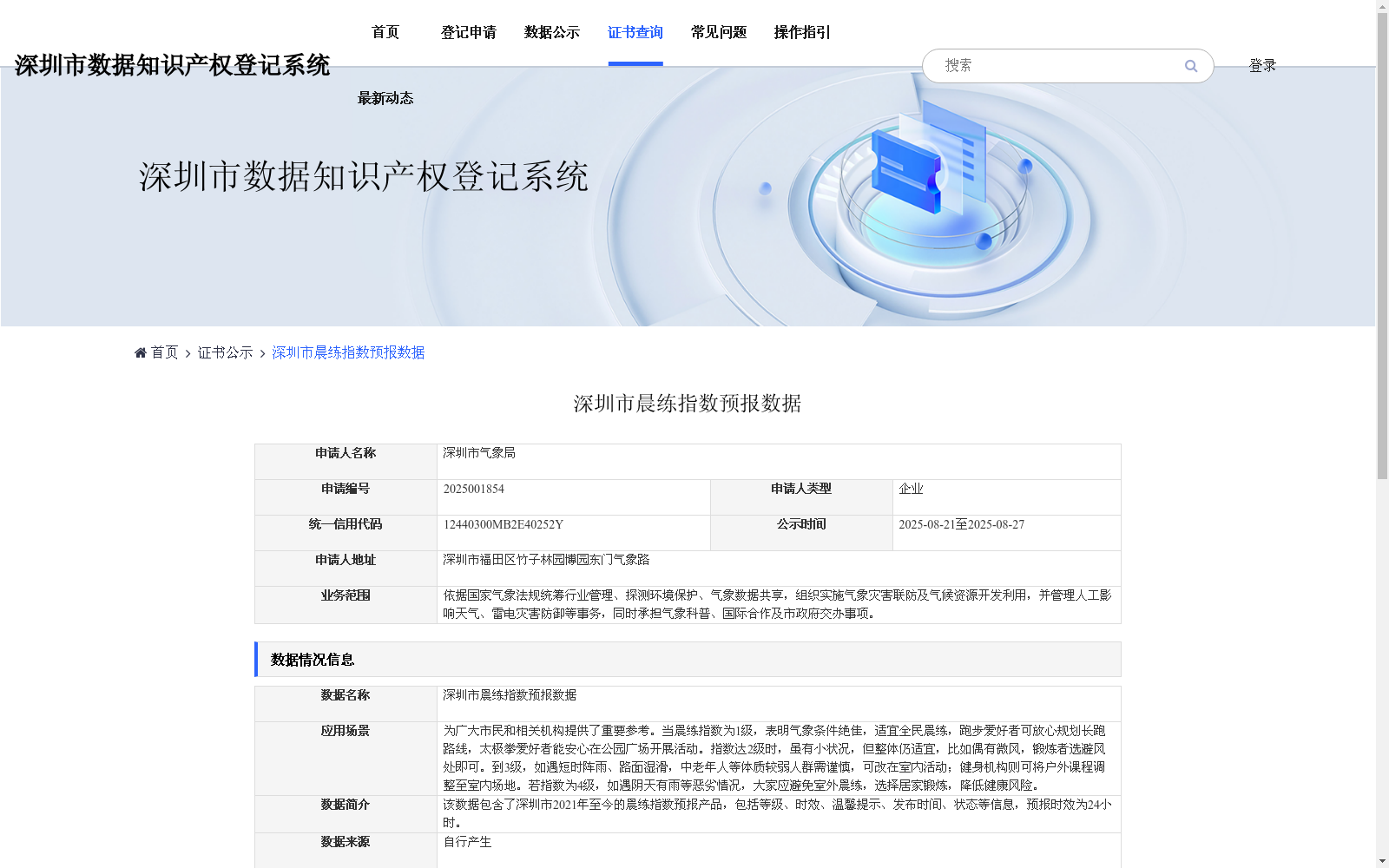Go to 首页 in the breadcrumb
The image size is (1389, 868).
pos(164,352)
